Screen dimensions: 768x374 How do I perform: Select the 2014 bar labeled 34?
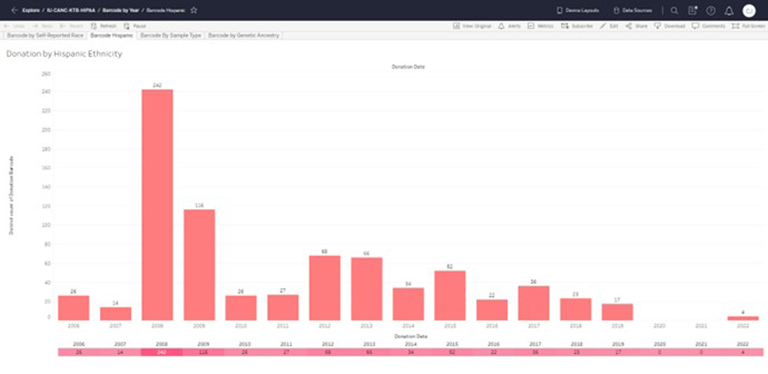click(408, 304)
